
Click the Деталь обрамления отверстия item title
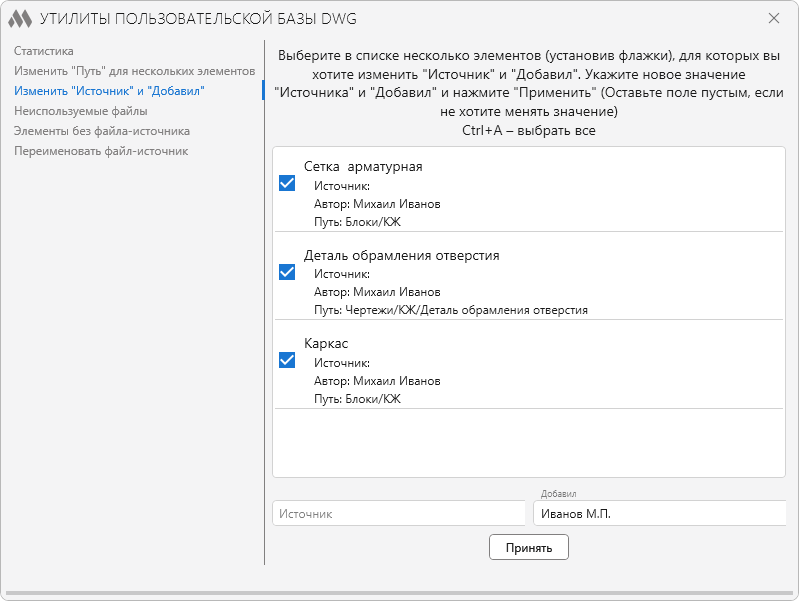point(402,255)
